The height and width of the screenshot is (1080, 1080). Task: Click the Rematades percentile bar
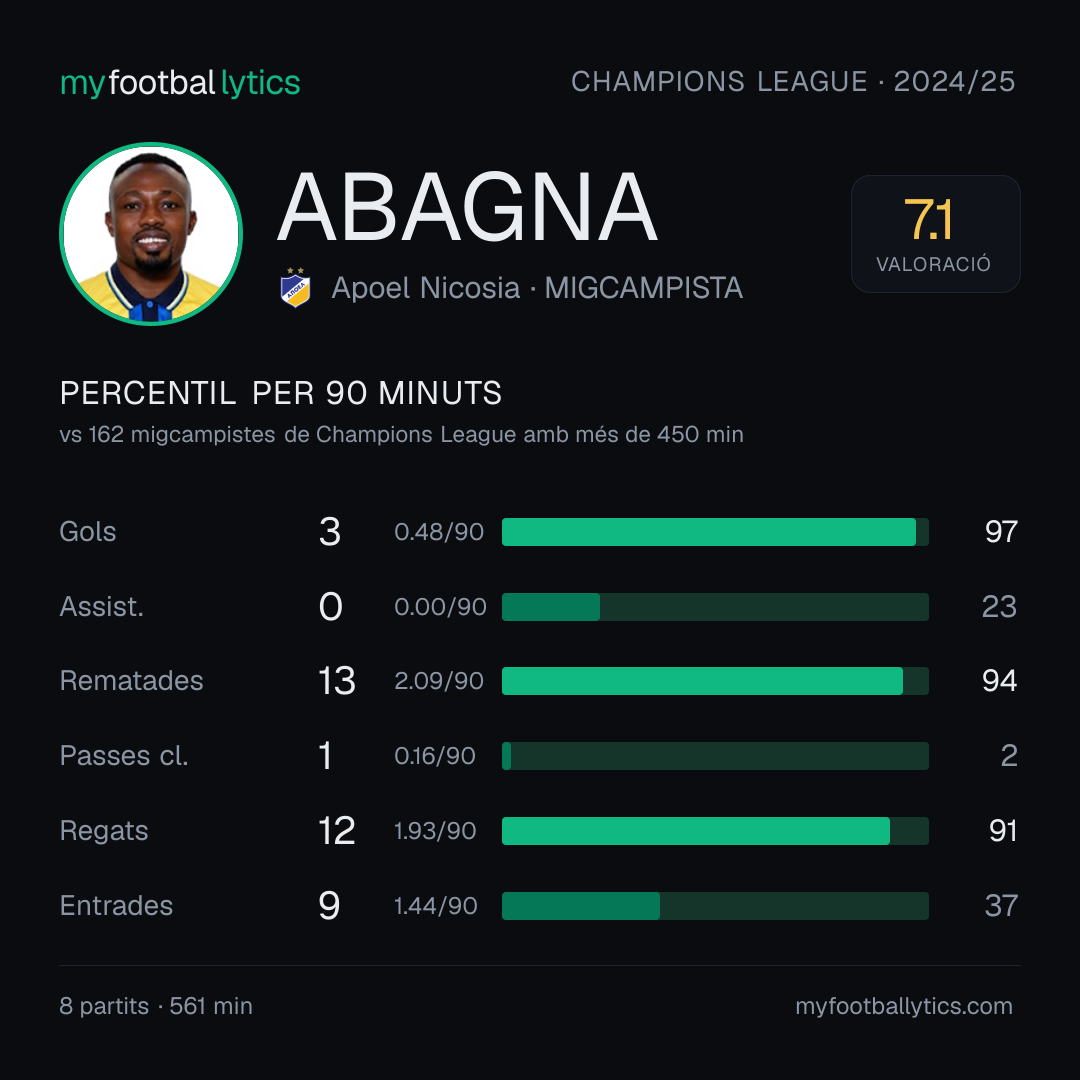[715, 681]
